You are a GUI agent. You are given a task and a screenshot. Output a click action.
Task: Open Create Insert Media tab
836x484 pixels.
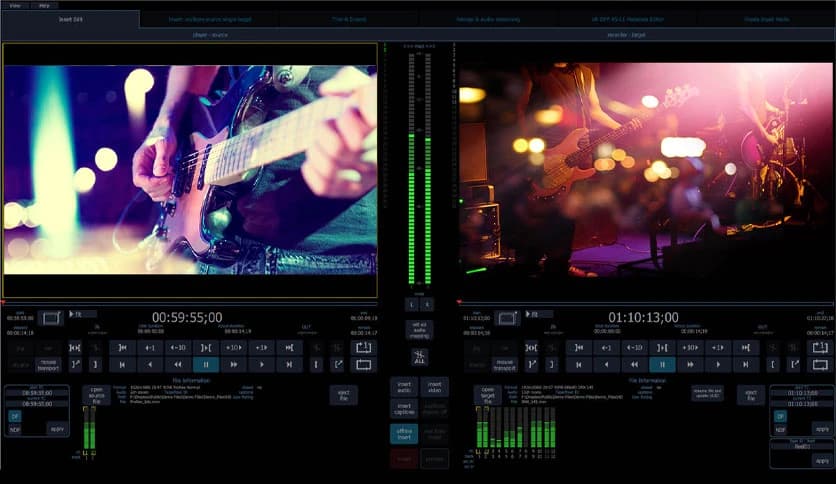click(x=767, y=19)
